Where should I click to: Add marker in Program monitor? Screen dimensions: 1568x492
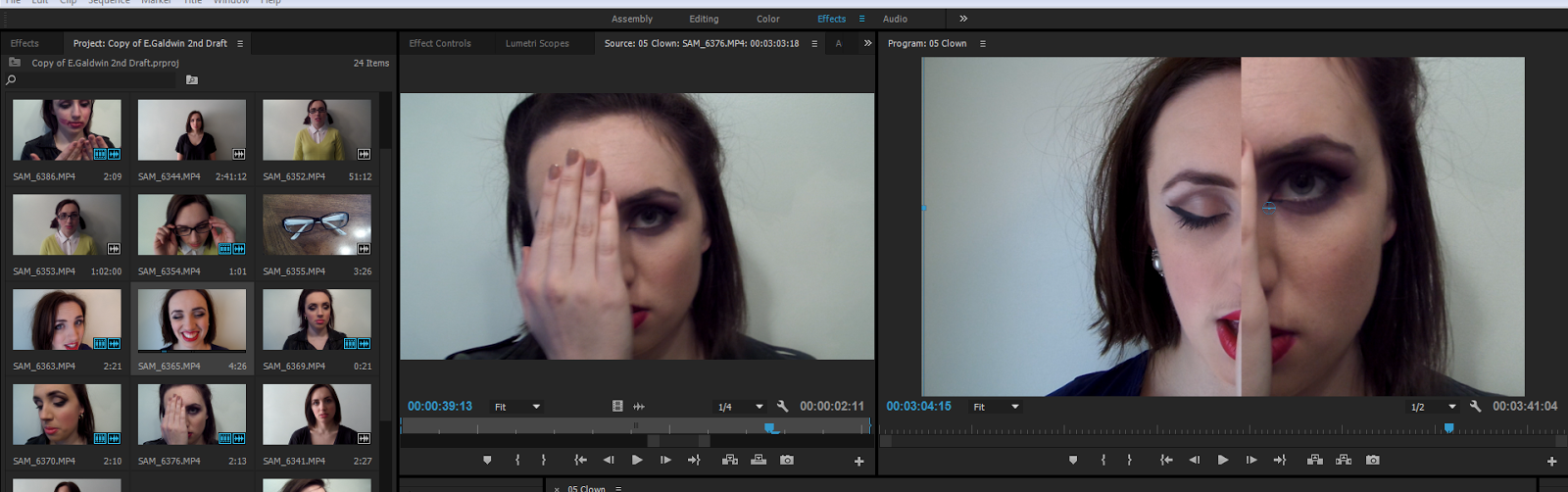(x=1073, y=460)
